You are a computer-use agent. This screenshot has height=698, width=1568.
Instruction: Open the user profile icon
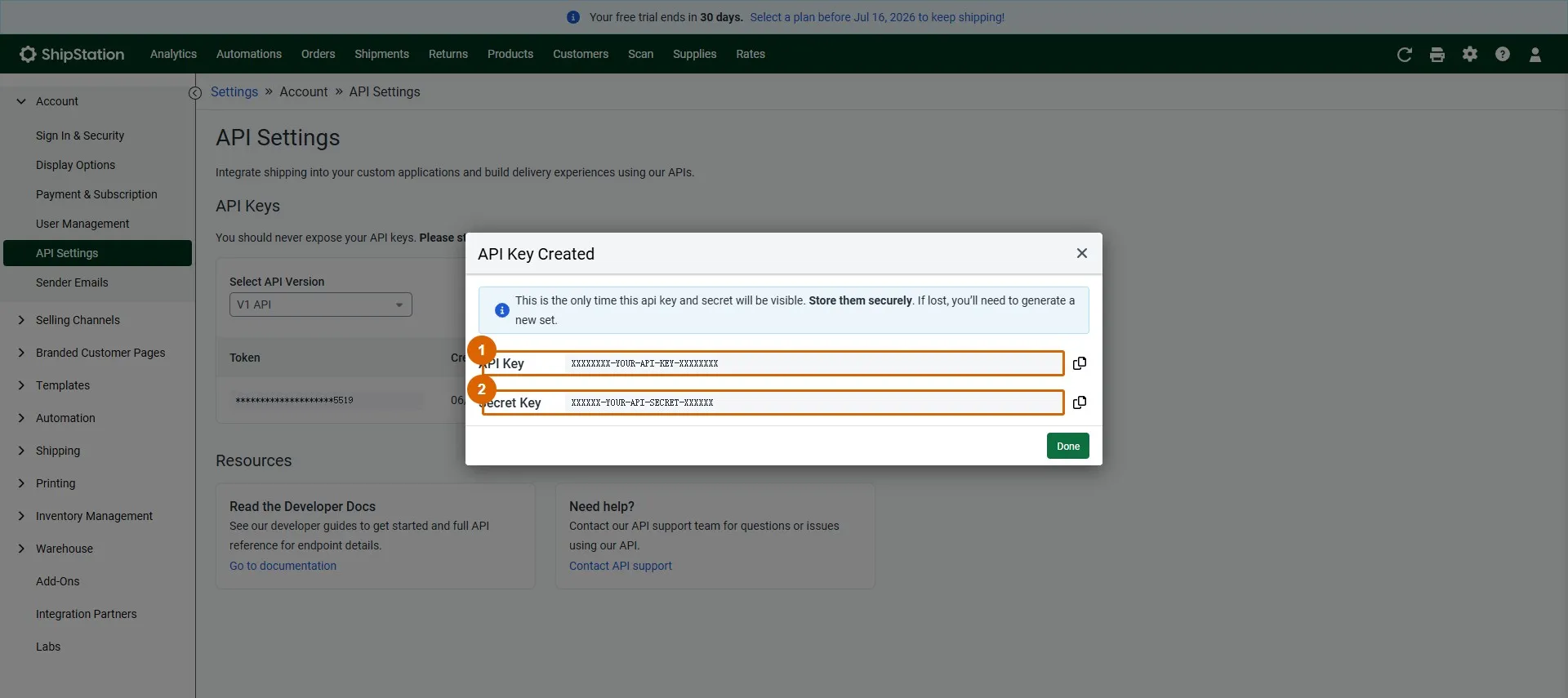click(x=1535, y=54)
